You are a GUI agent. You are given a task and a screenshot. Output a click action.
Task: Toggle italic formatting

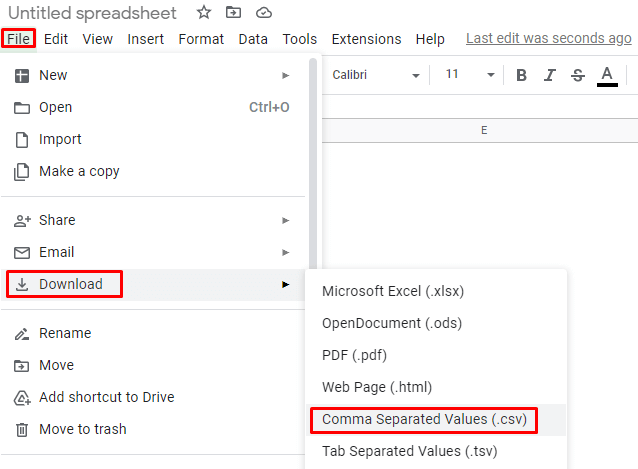[x=549, y=75]
